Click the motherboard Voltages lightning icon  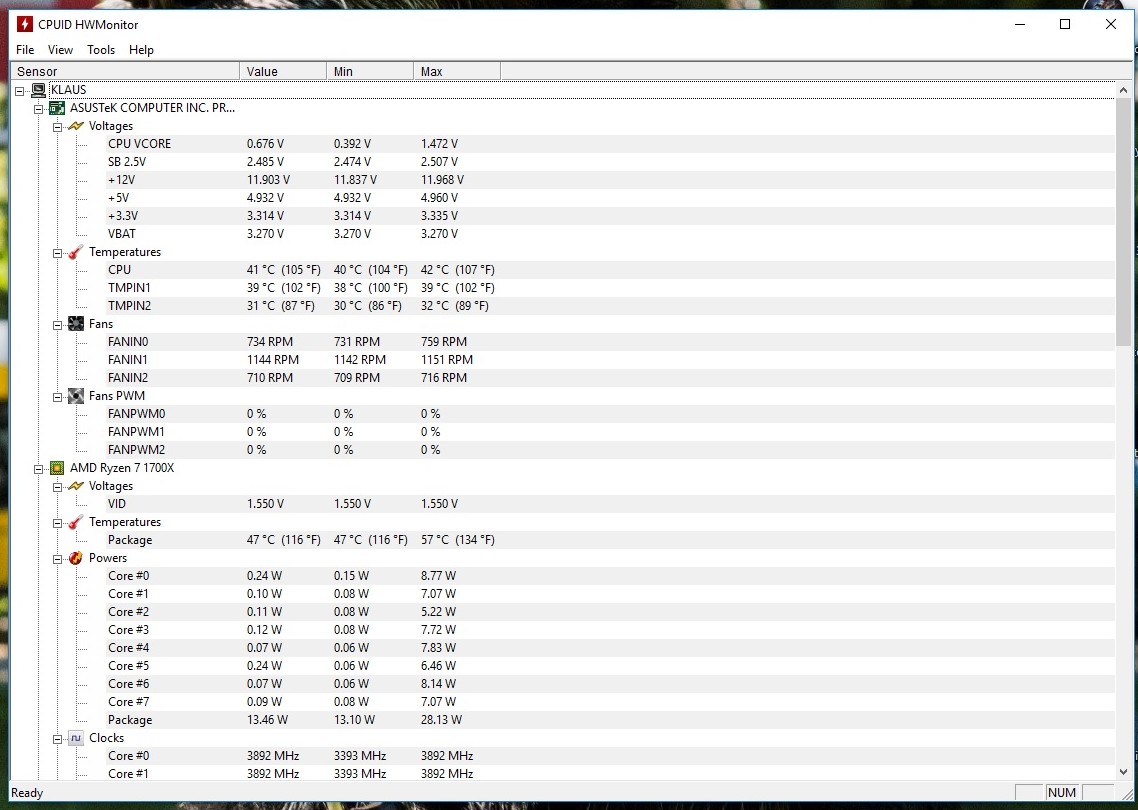[75, 126]
